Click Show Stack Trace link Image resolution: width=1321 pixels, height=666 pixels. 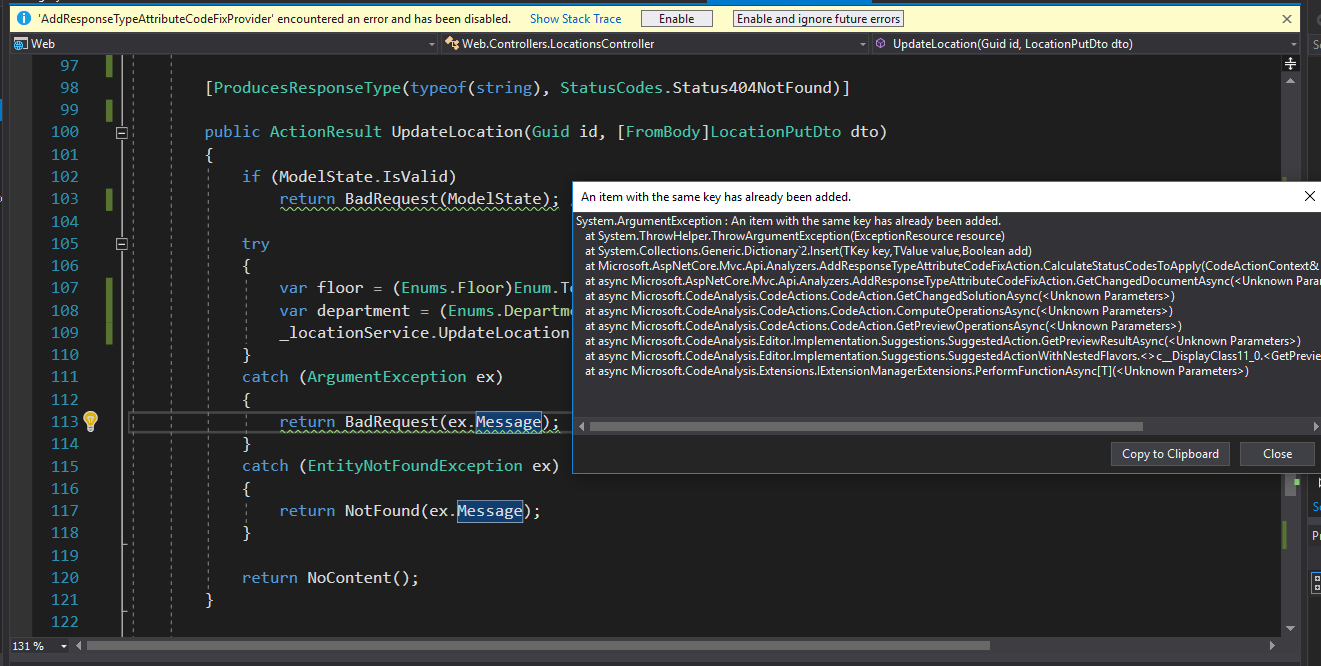[x=575, y=19]
